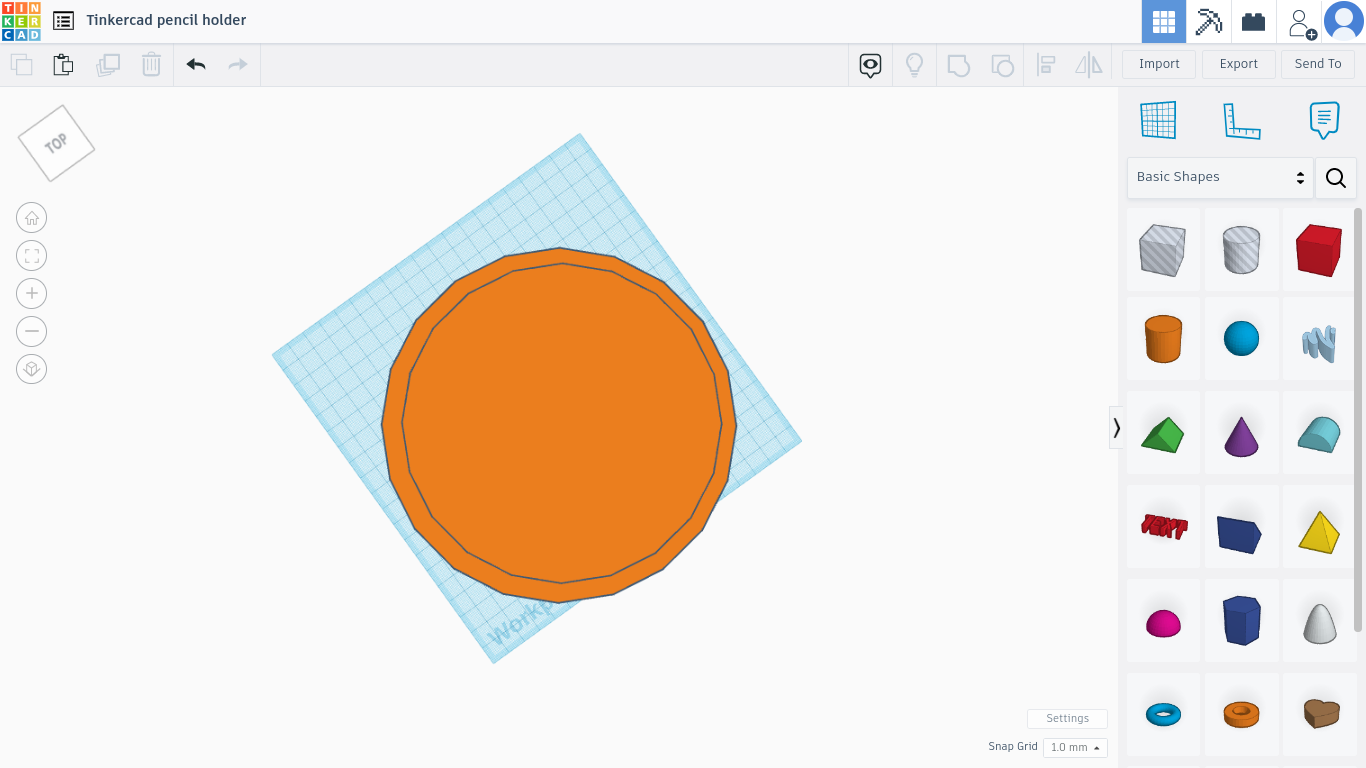Switch to Blocks pickaxe mode
1366x768 pixels.
pyautogui.click(x=1209, y=21)
